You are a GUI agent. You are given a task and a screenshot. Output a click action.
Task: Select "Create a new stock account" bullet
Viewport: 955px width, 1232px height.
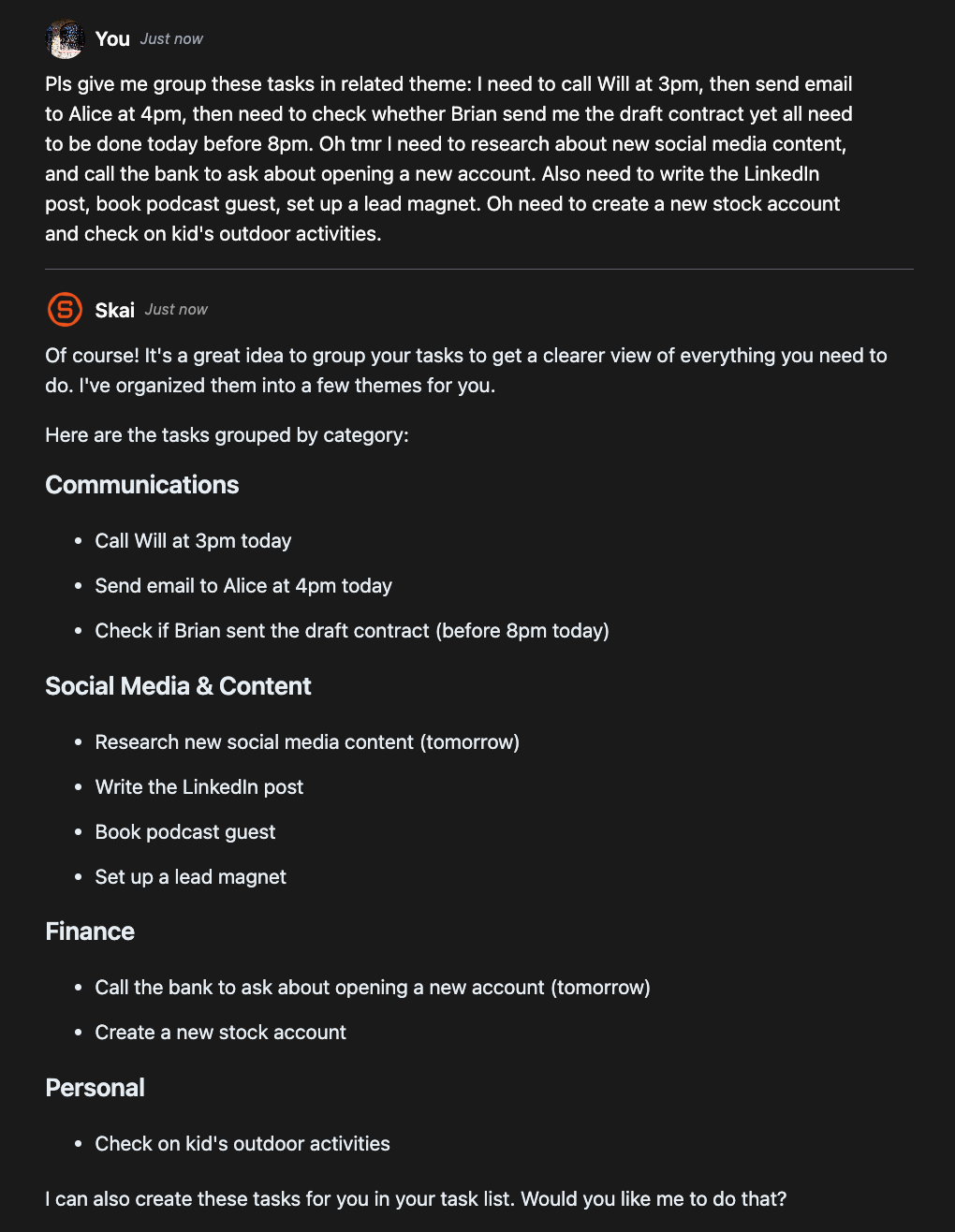point(221,1033)
